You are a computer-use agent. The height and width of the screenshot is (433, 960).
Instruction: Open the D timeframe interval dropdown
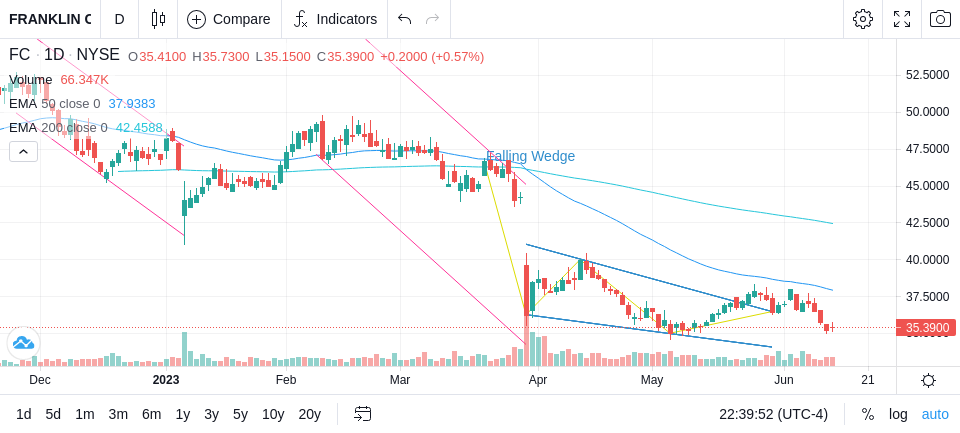point(119,19)
